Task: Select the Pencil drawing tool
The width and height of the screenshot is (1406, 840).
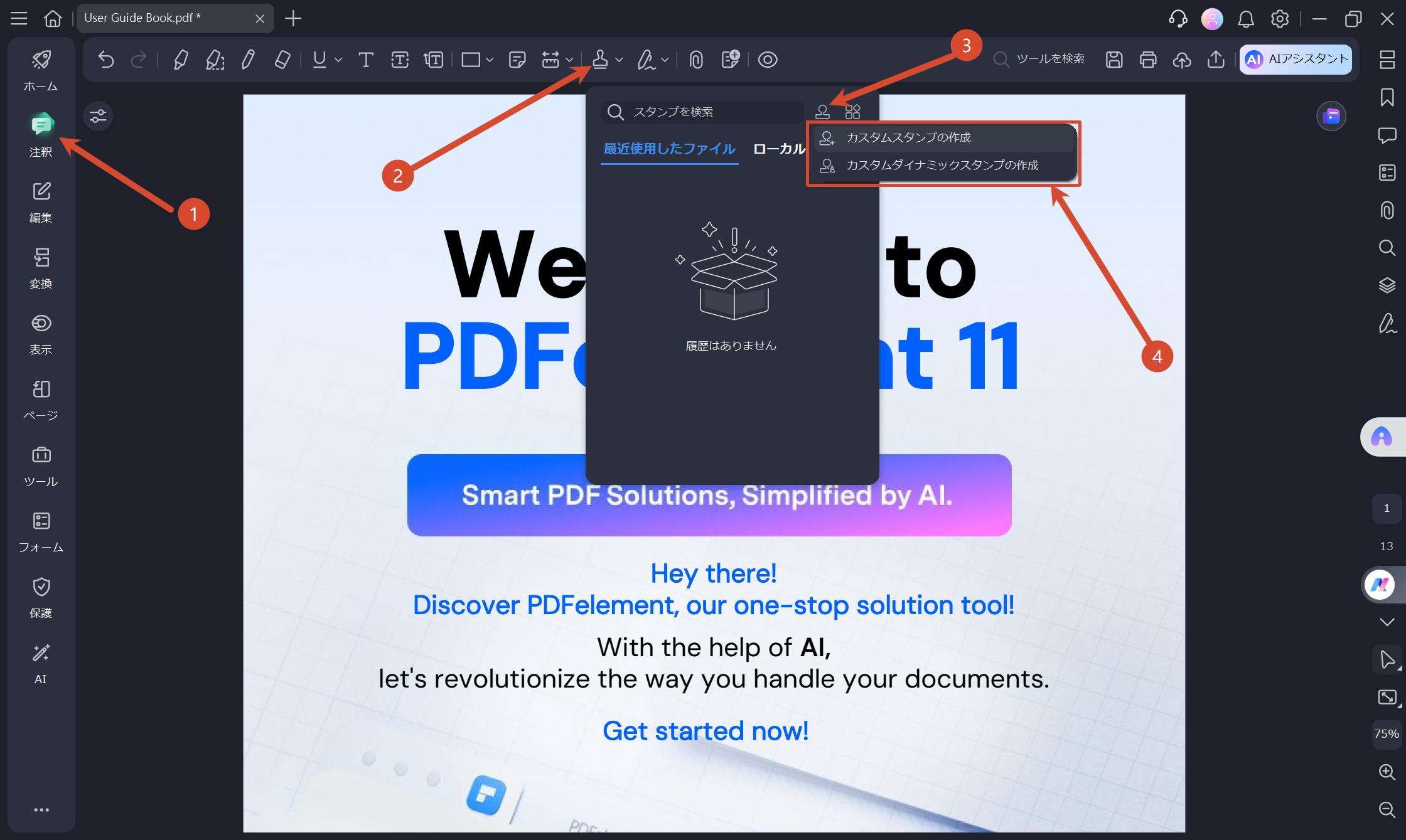Action: (249, 60)
